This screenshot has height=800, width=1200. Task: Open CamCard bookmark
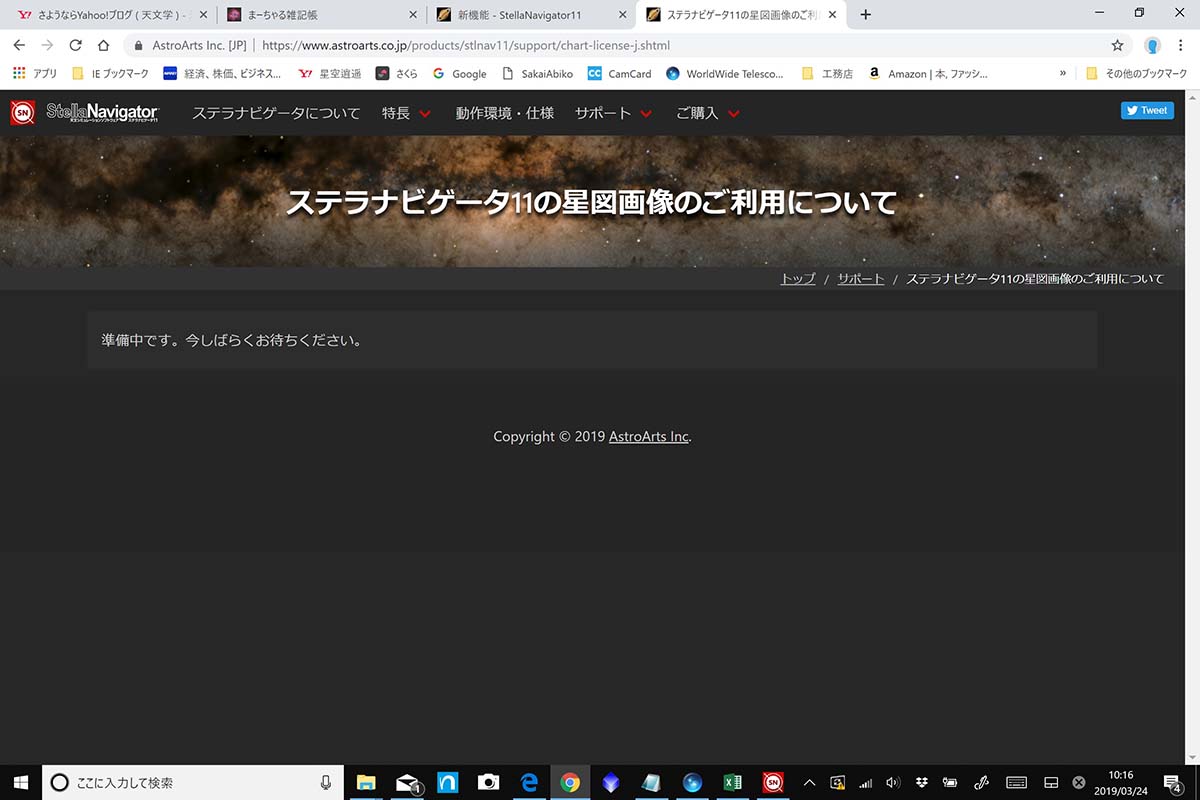click(x=619, y=73)
